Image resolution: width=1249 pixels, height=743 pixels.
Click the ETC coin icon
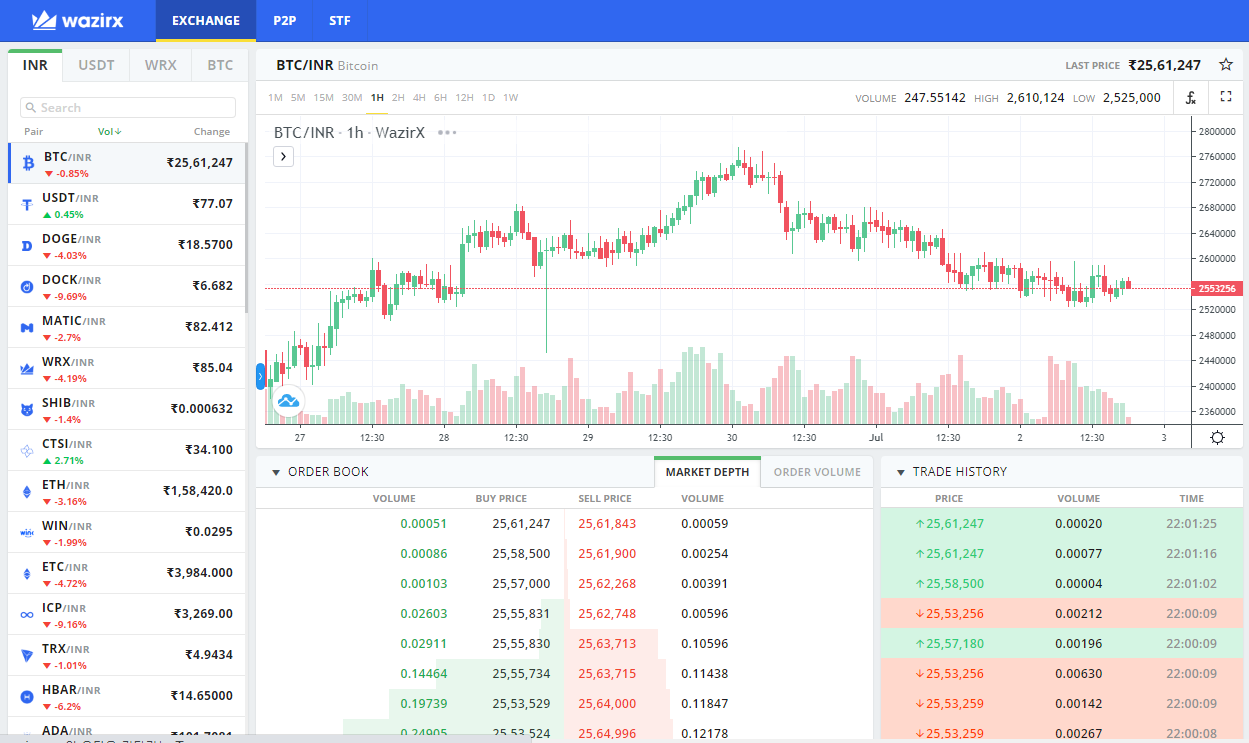pyautogui.click(x=27, y=573)
